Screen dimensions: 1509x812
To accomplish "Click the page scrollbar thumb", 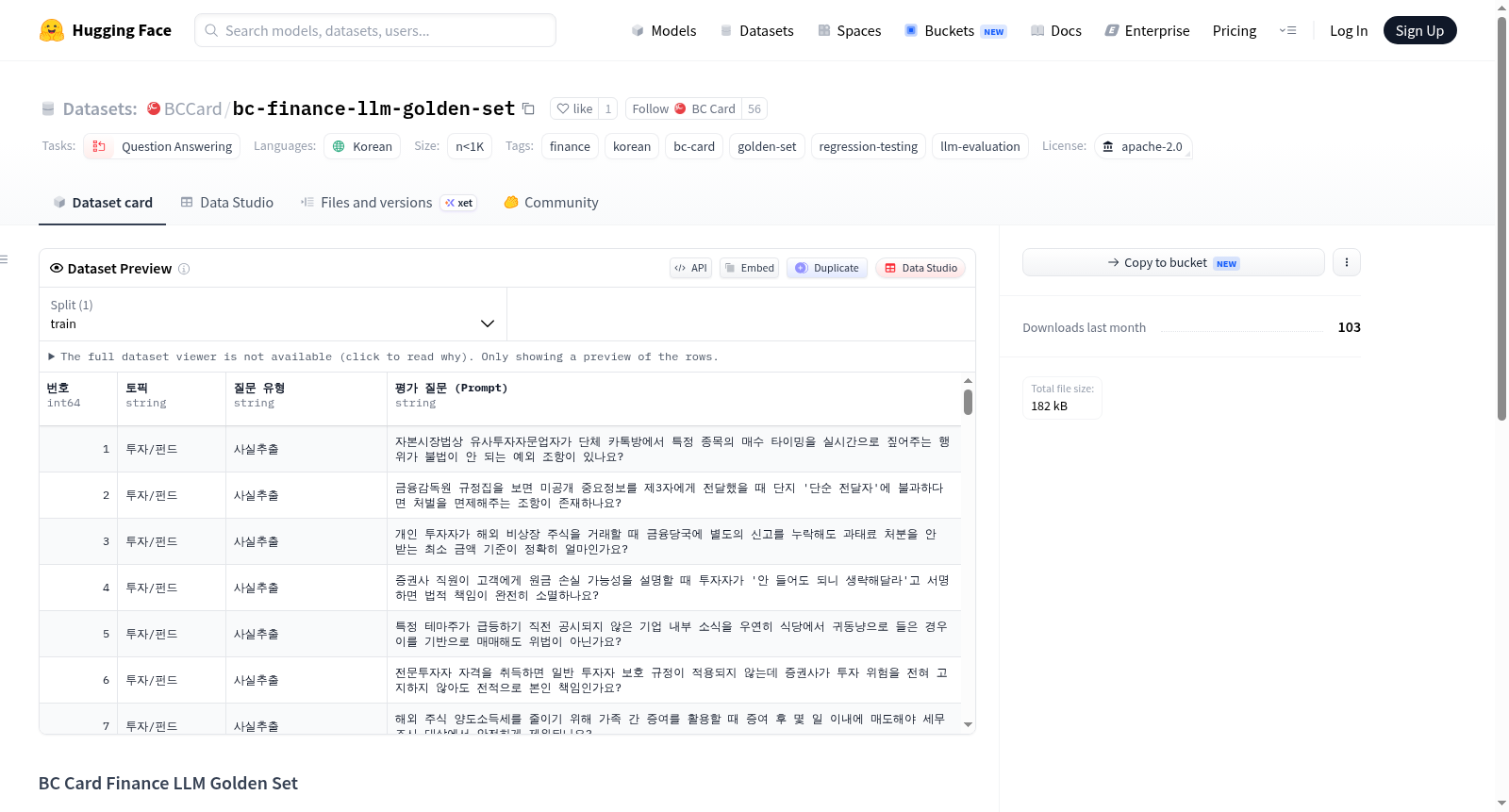I will pos(1501,217).
